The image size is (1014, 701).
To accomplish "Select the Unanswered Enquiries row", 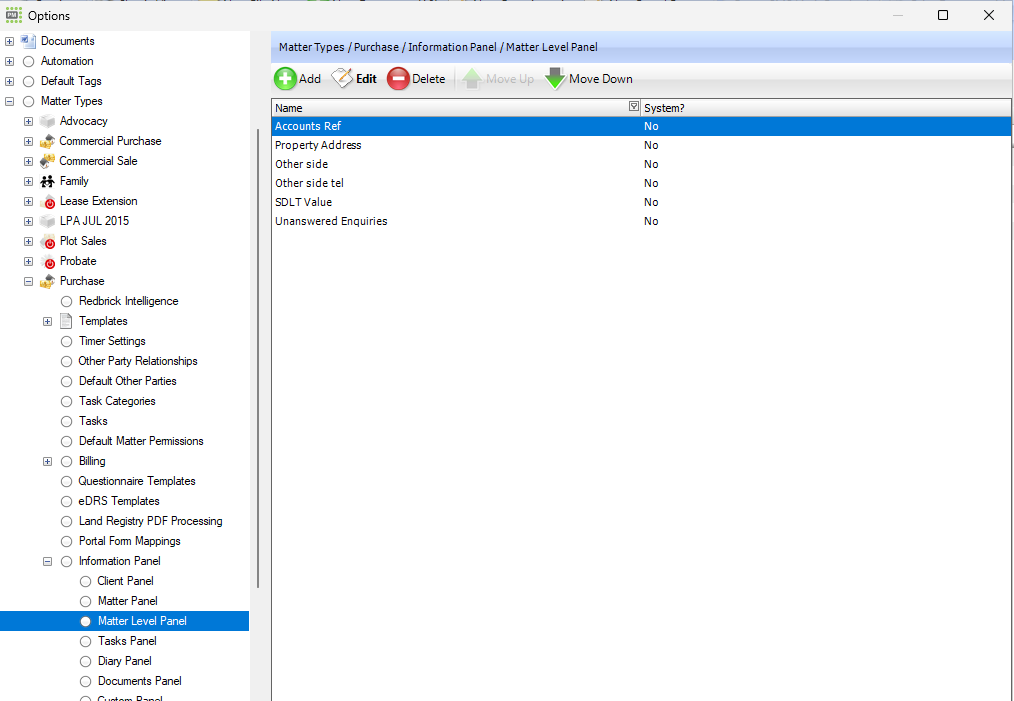I will pyautogui.click(x=331, y=221).
